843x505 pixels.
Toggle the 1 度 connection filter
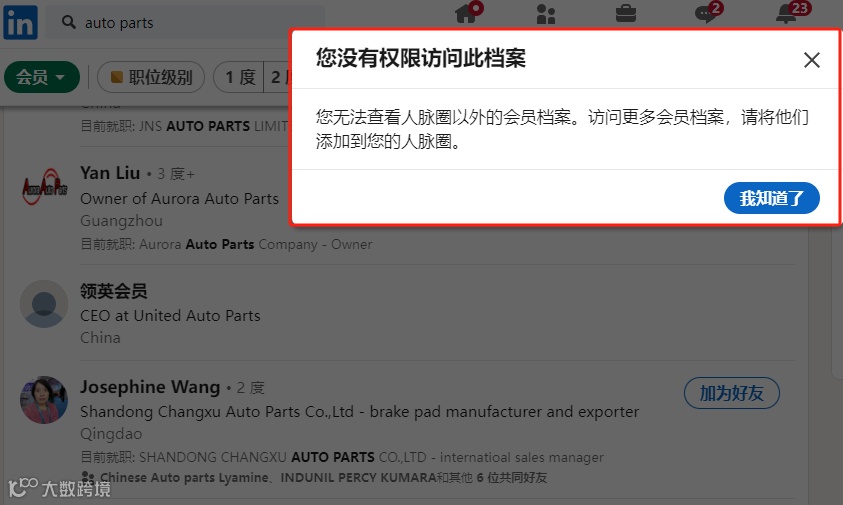click(x=239, y=77)
